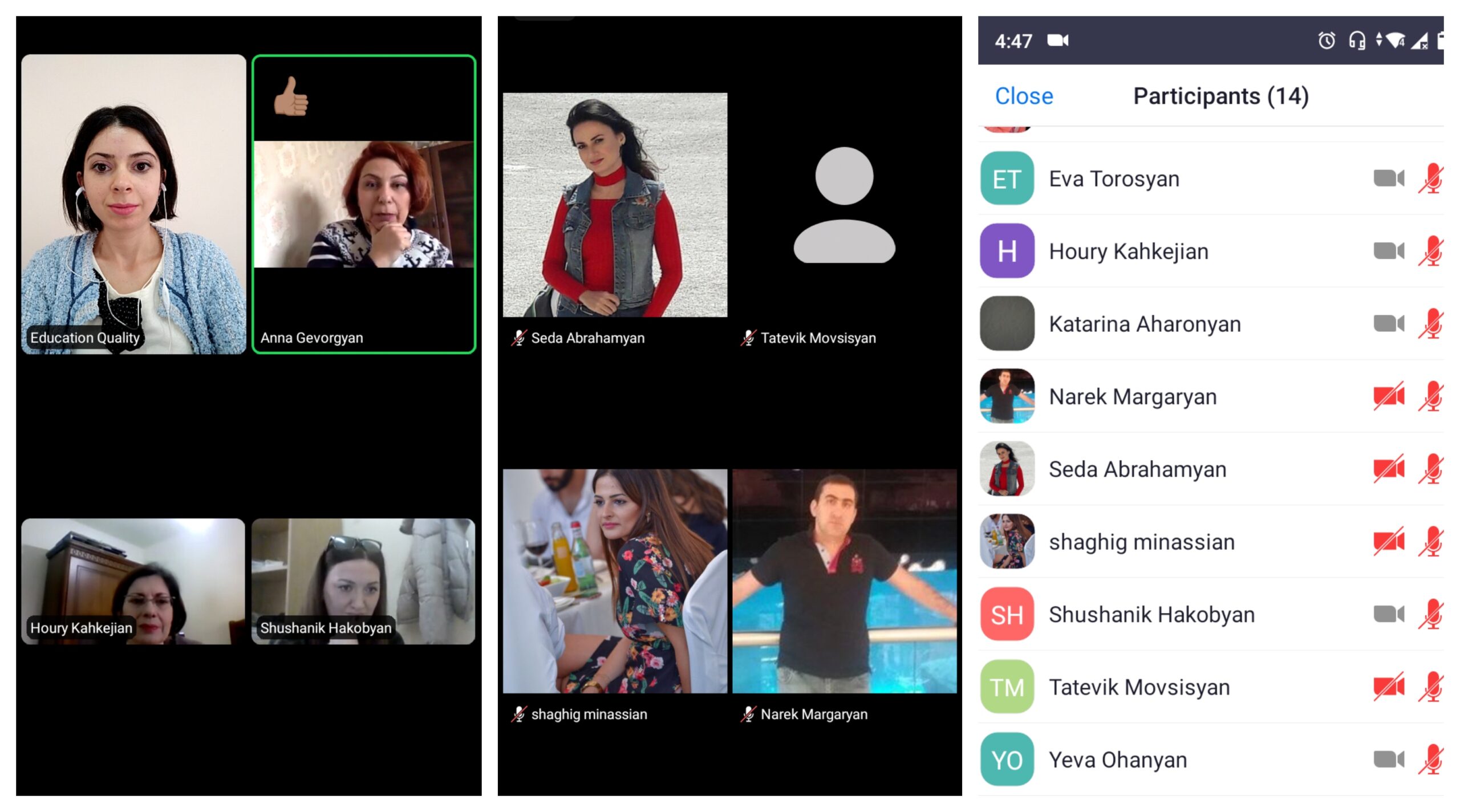
Task: Click the Tatevik Movsisyan name in list
Action: tap(1139, 687)
